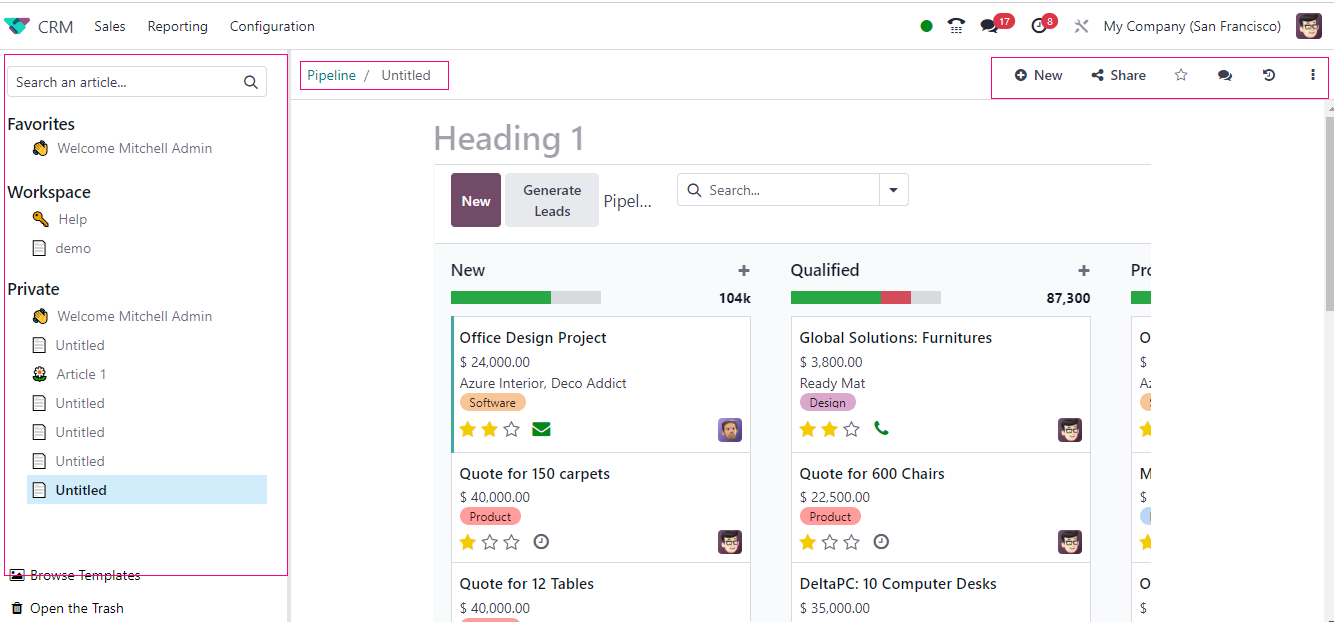The height and width of the screenshot is (622, 1334).
Task: Click the Pipeline breadcrumb link
Action: [x=331, y=75]
